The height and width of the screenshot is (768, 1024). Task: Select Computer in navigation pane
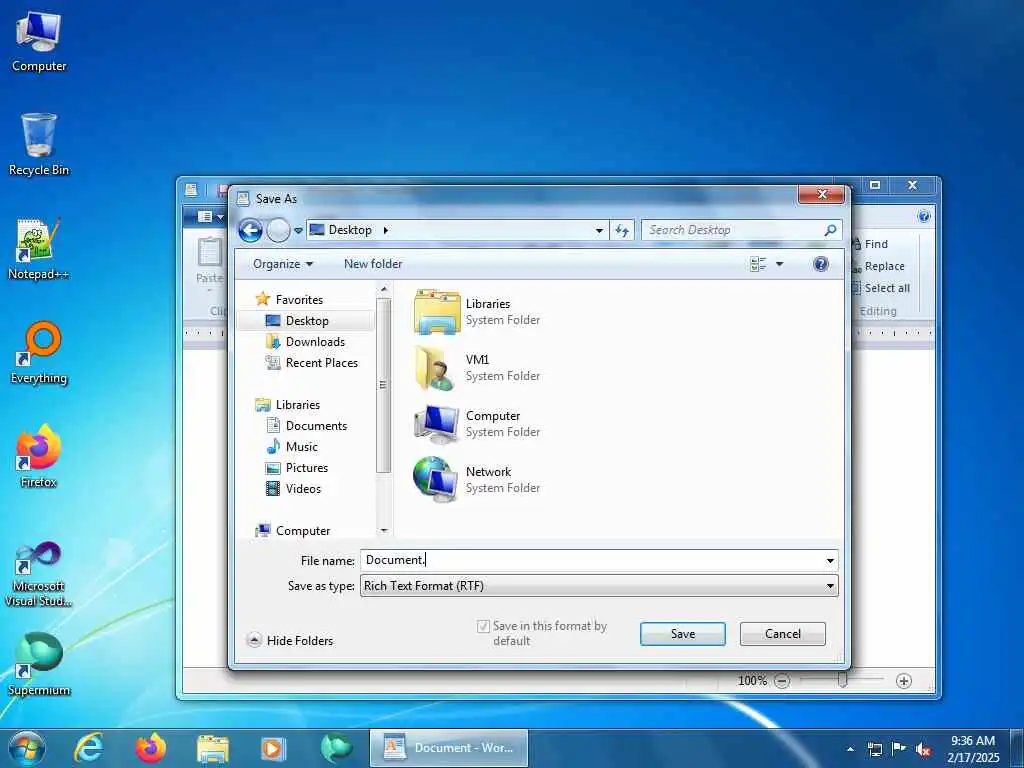tap(302, 531)
